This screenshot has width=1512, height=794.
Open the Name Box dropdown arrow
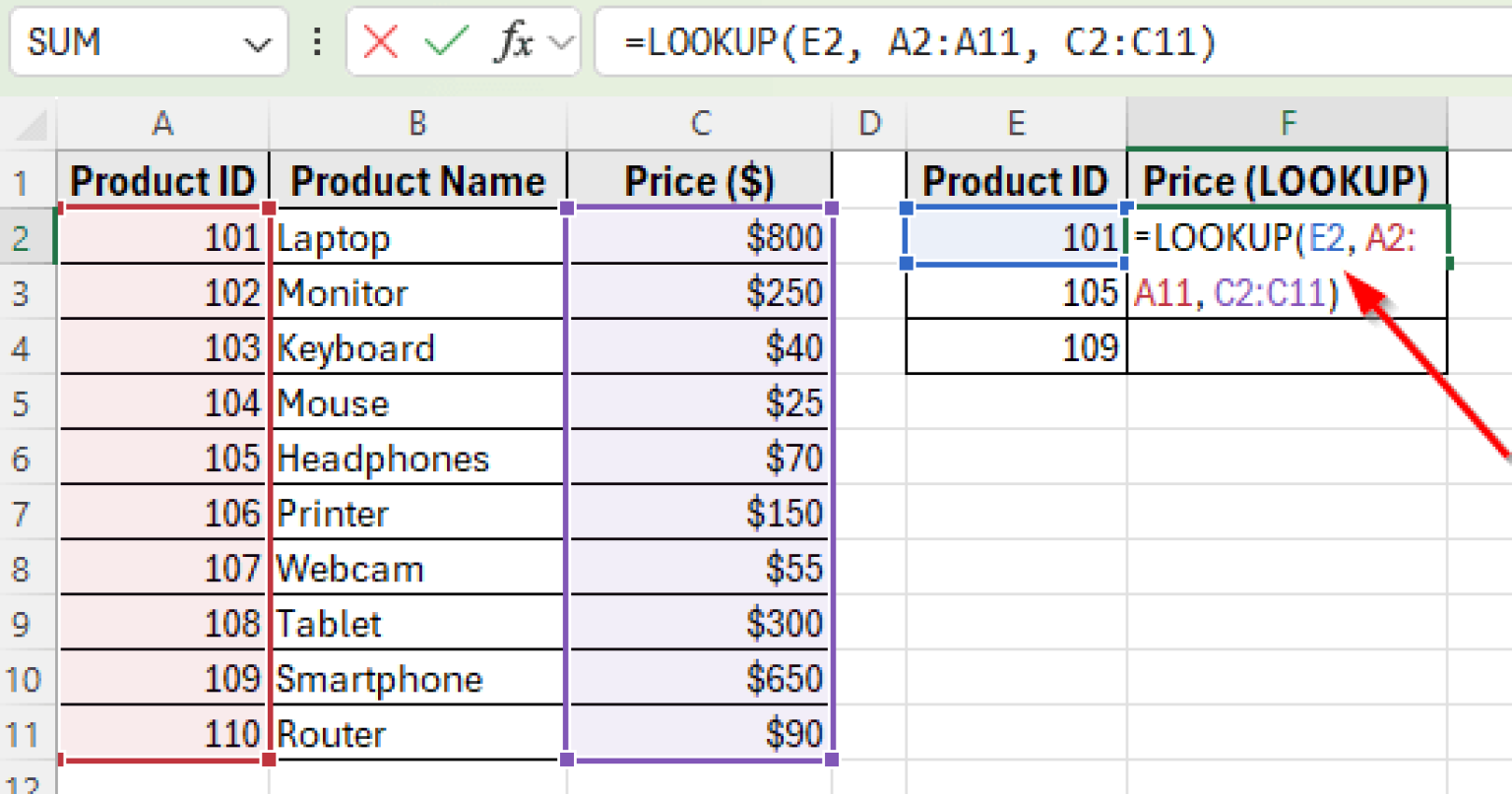click(x=257, y=42)
